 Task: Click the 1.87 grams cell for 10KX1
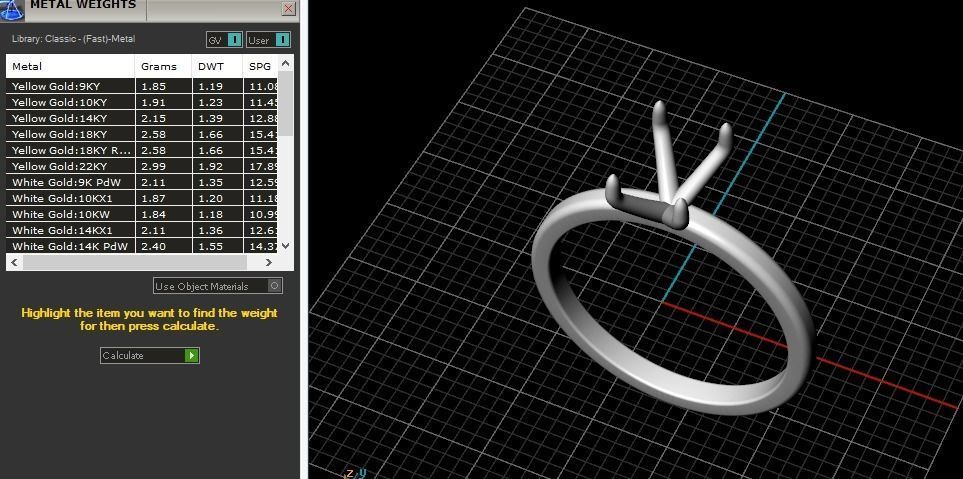click(163, 198)
